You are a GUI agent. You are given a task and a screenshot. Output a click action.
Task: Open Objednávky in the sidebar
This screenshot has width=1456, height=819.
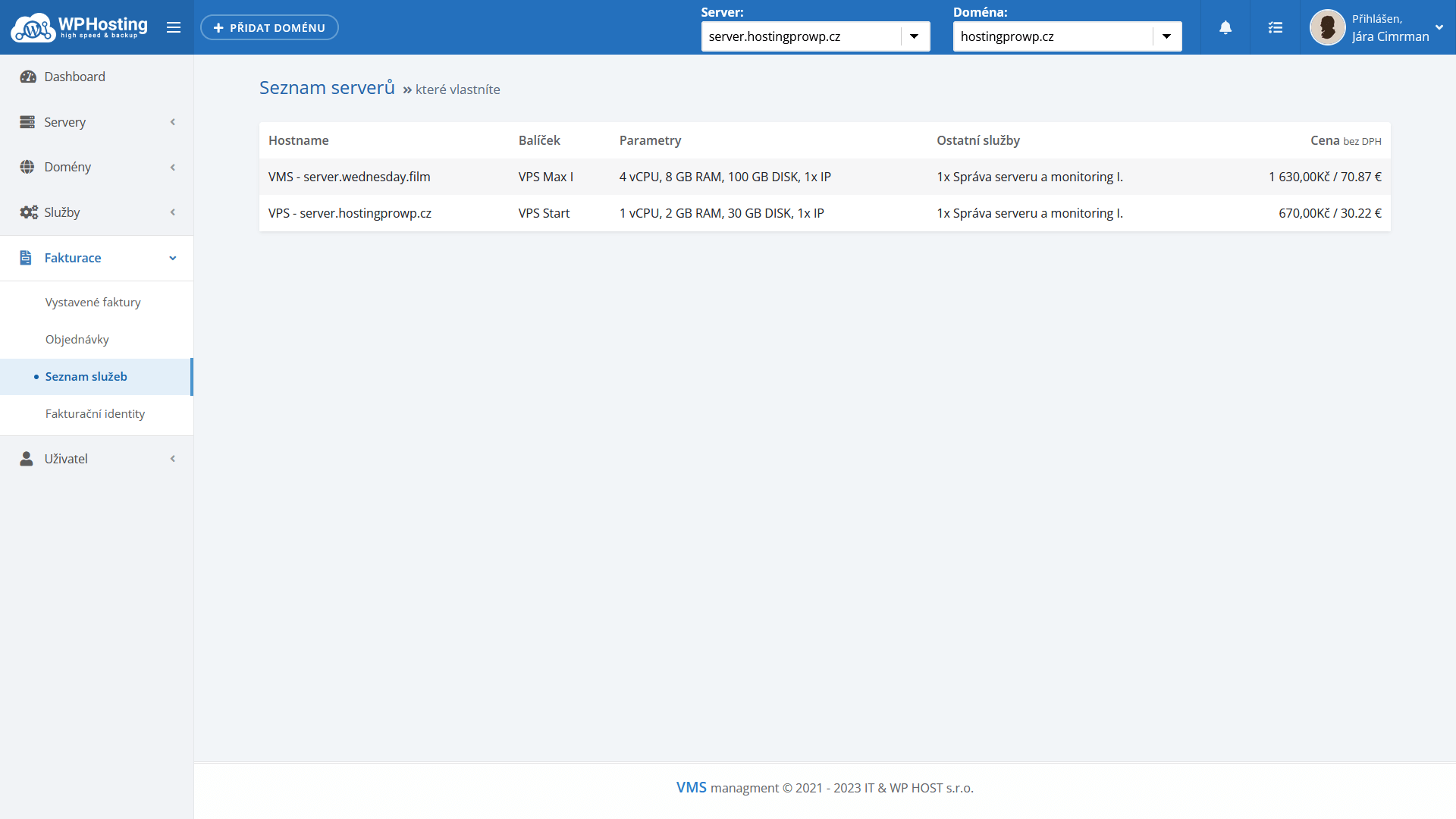[x=77, y=339]
